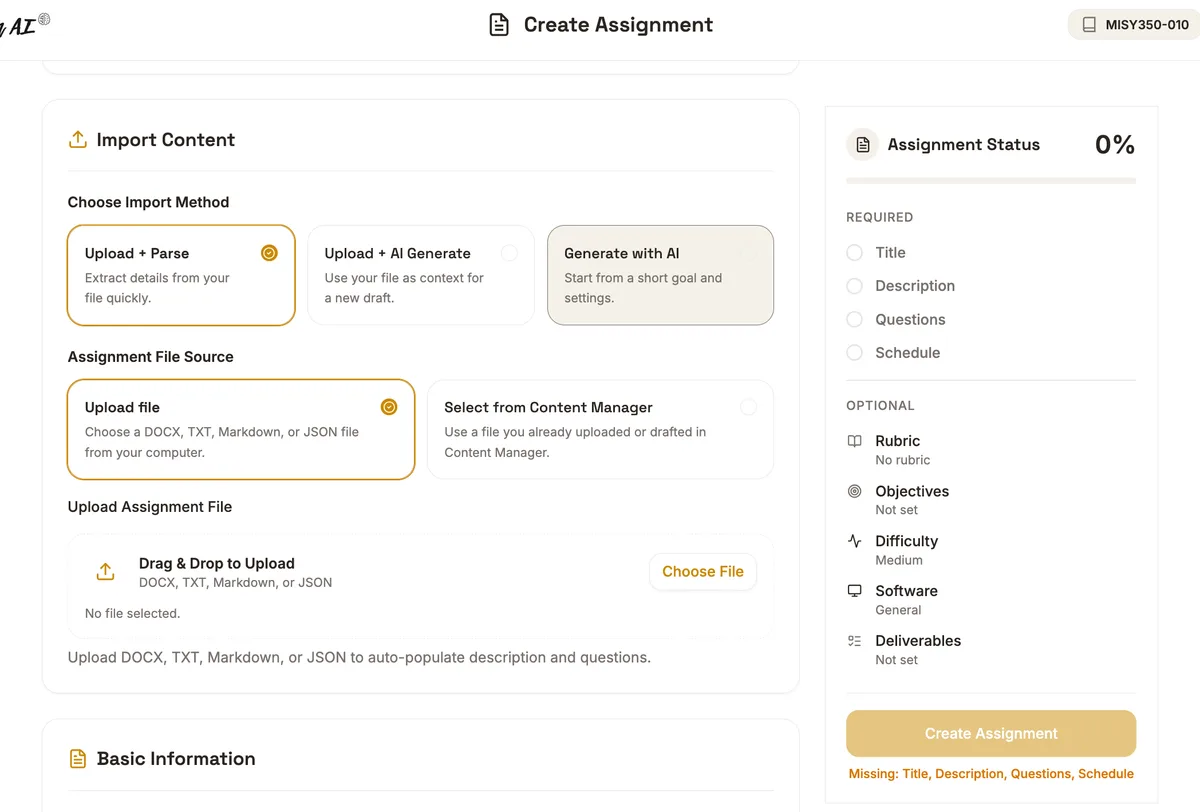Click the Basic Information document icon
The image size is (1200, 812).
pos(77,759)
